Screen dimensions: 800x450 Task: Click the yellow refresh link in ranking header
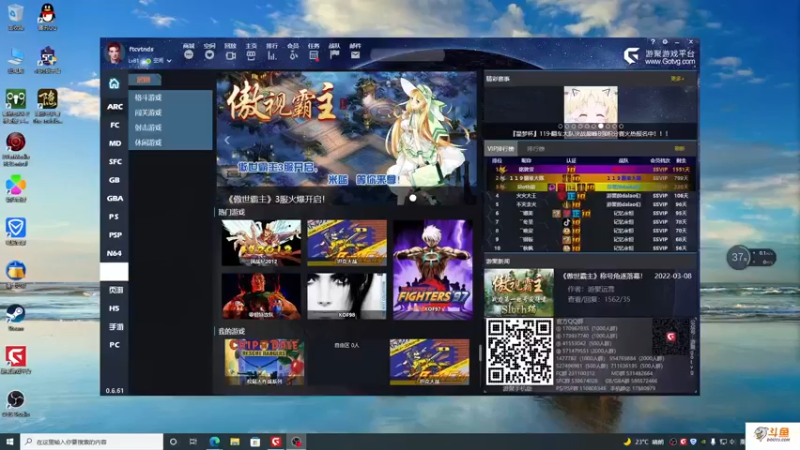coord(679,148)
